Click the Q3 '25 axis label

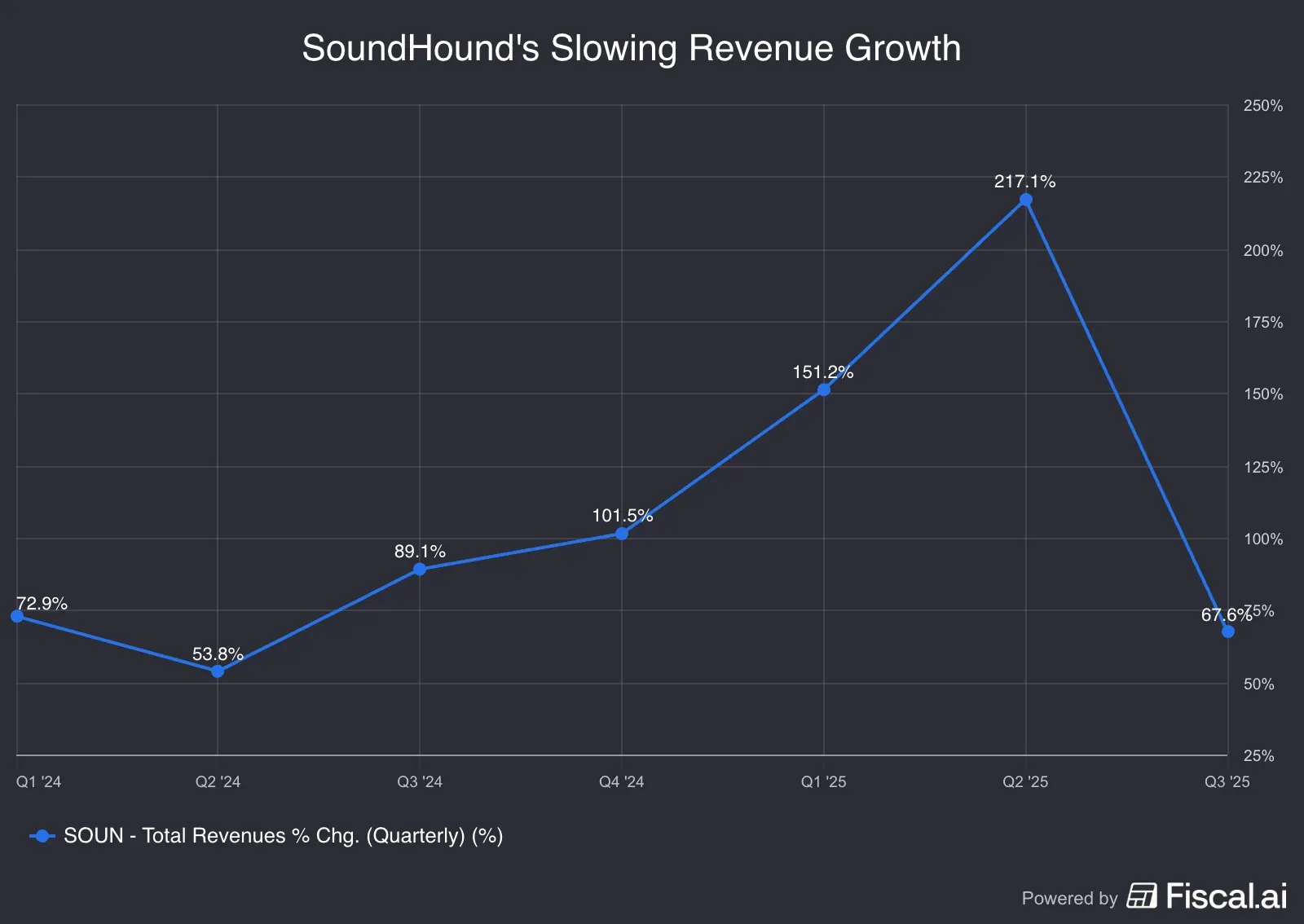point(1229,781)
